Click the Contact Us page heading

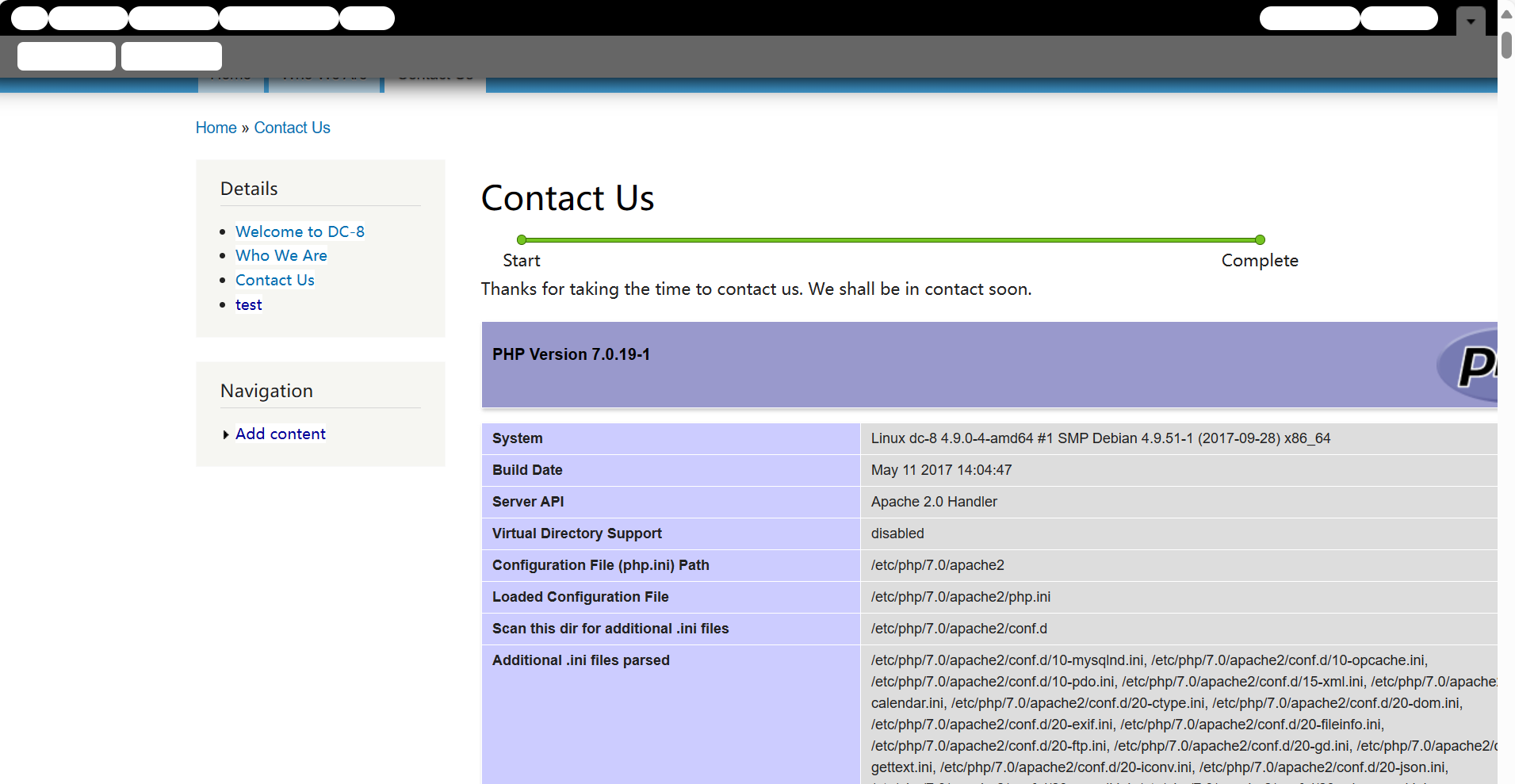tap(568, 197)
